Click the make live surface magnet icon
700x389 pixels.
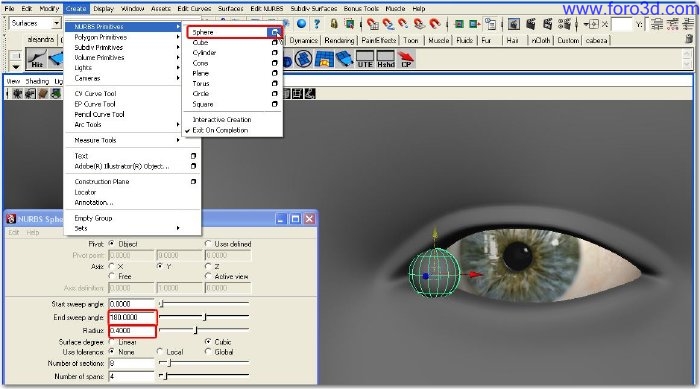click(434, 24)
